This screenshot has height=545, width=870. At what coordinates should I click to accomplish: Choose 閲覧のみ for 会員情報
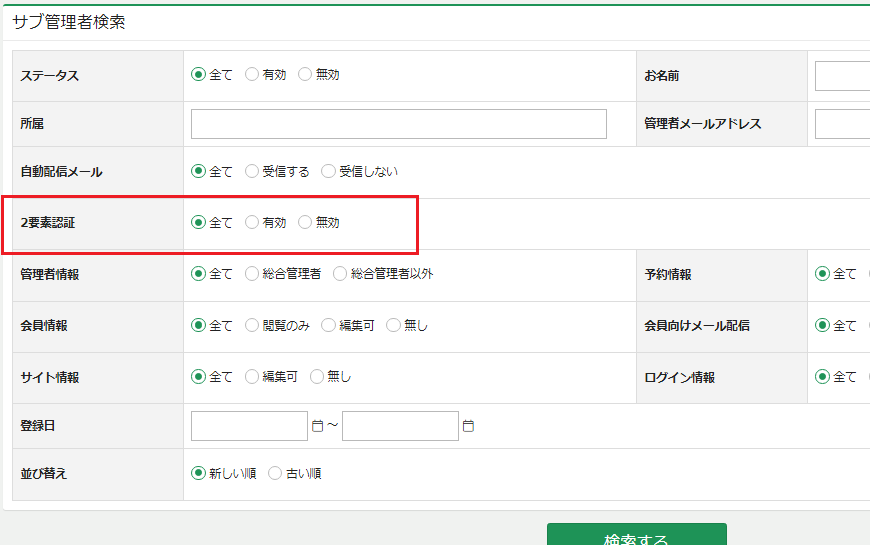252,325
